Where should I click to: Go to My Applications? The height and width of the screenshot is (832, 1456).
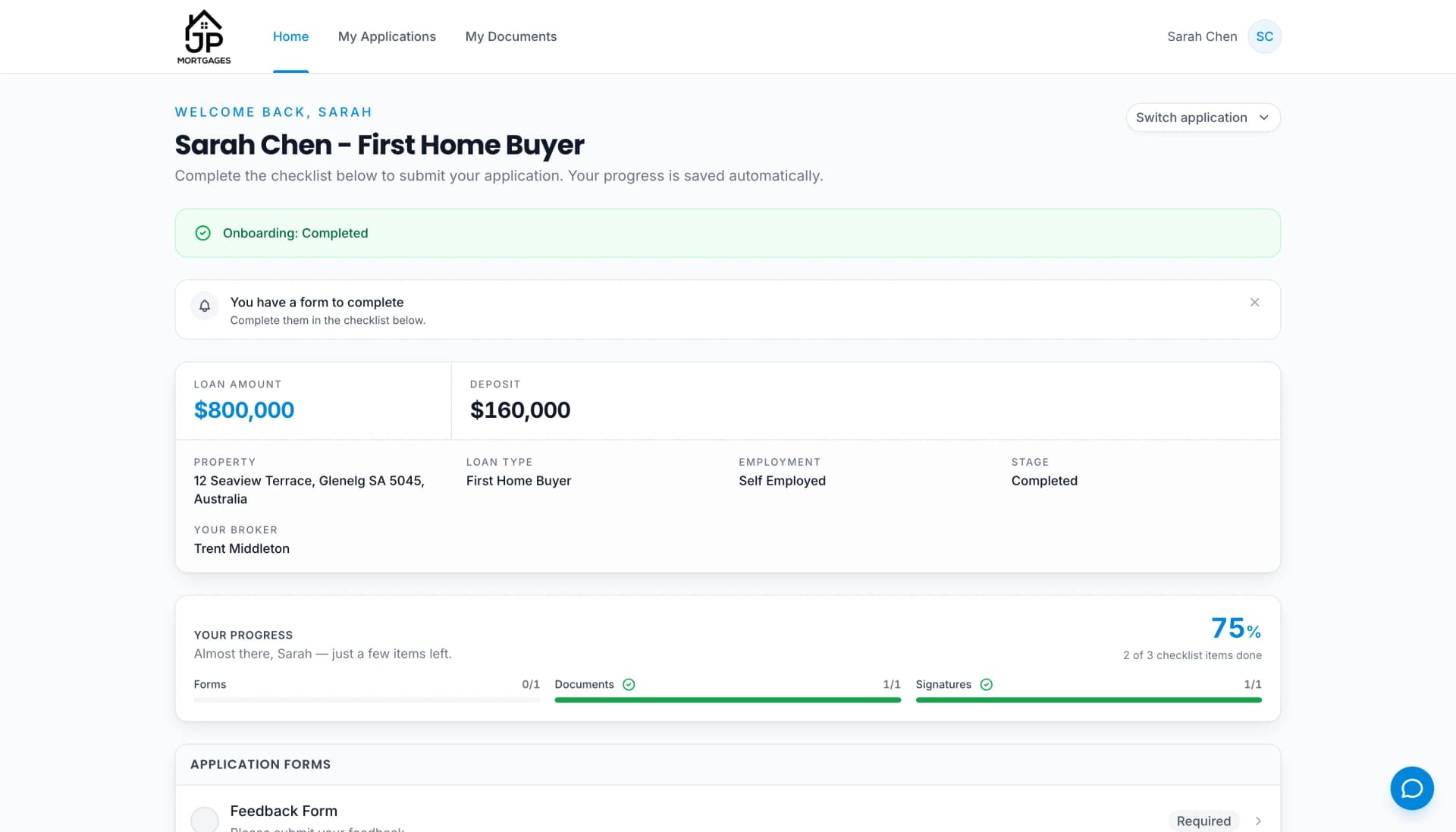387,36
